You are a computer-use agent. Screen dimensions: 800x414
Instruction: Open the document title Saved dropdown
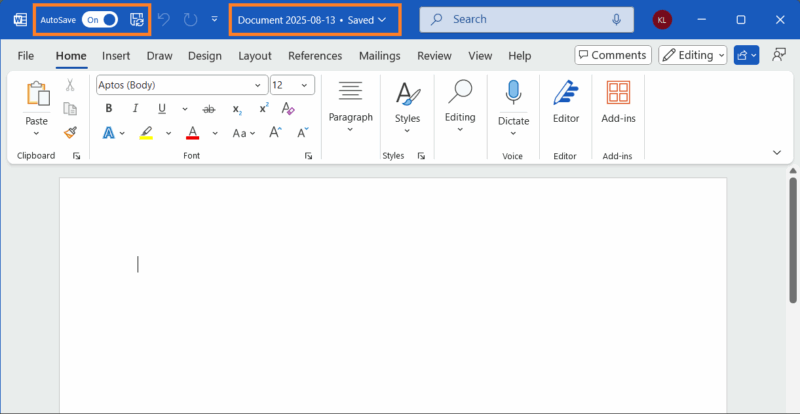tap(312, 20)
